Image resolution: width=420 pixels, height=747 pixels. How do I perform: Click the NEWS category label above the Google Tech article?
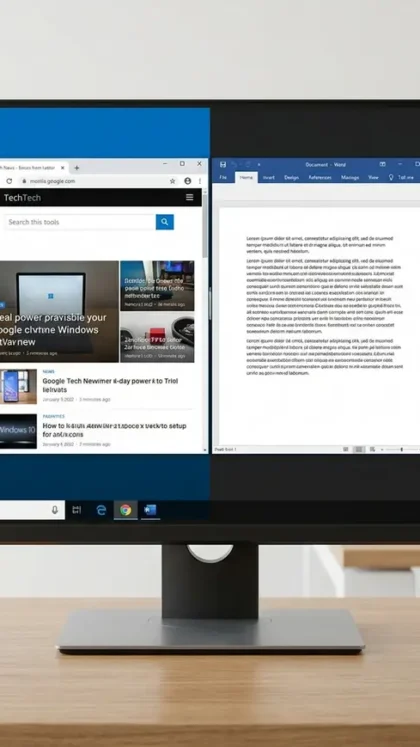click(49, 372)
